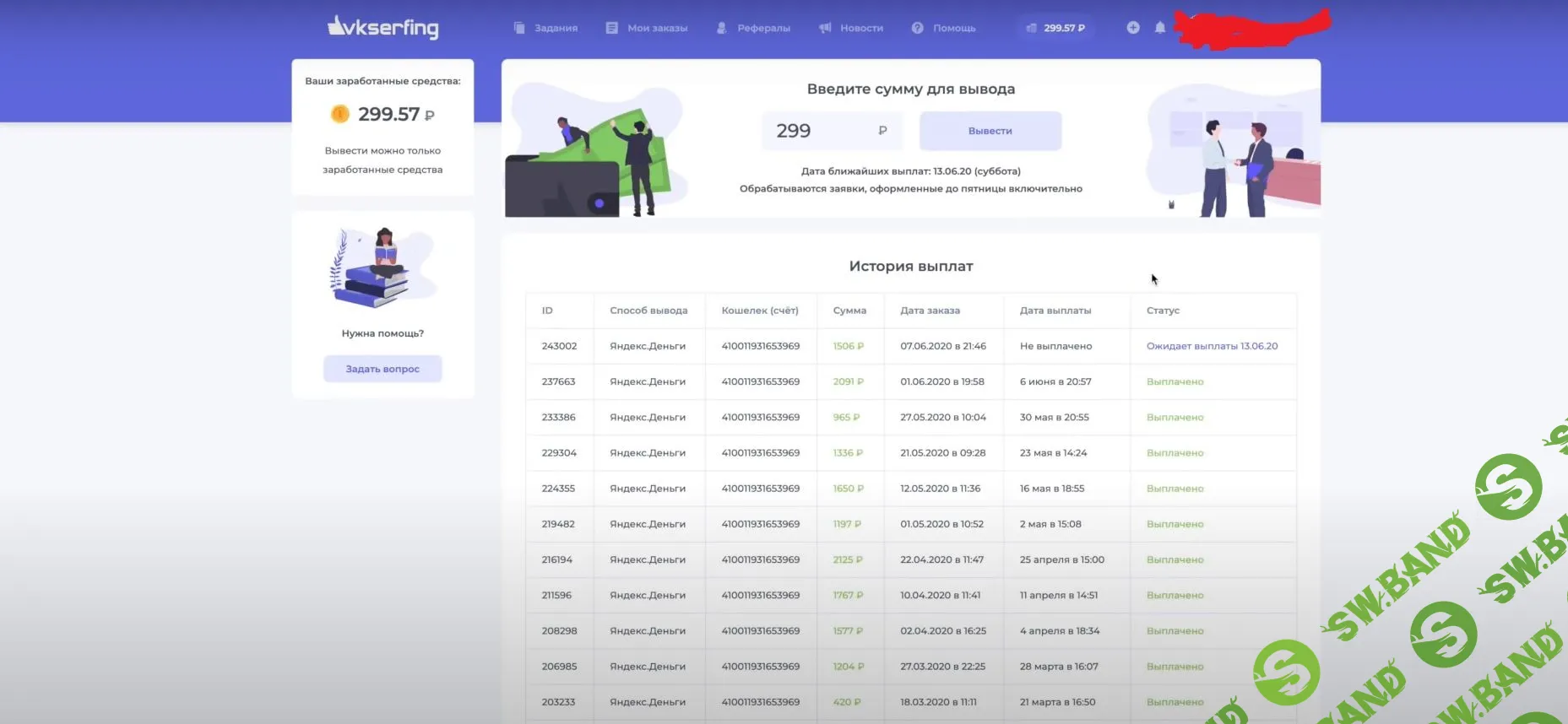Click the gold coin icon beside balance
This screenshot has height=724, width=1568.
(339, 114)
